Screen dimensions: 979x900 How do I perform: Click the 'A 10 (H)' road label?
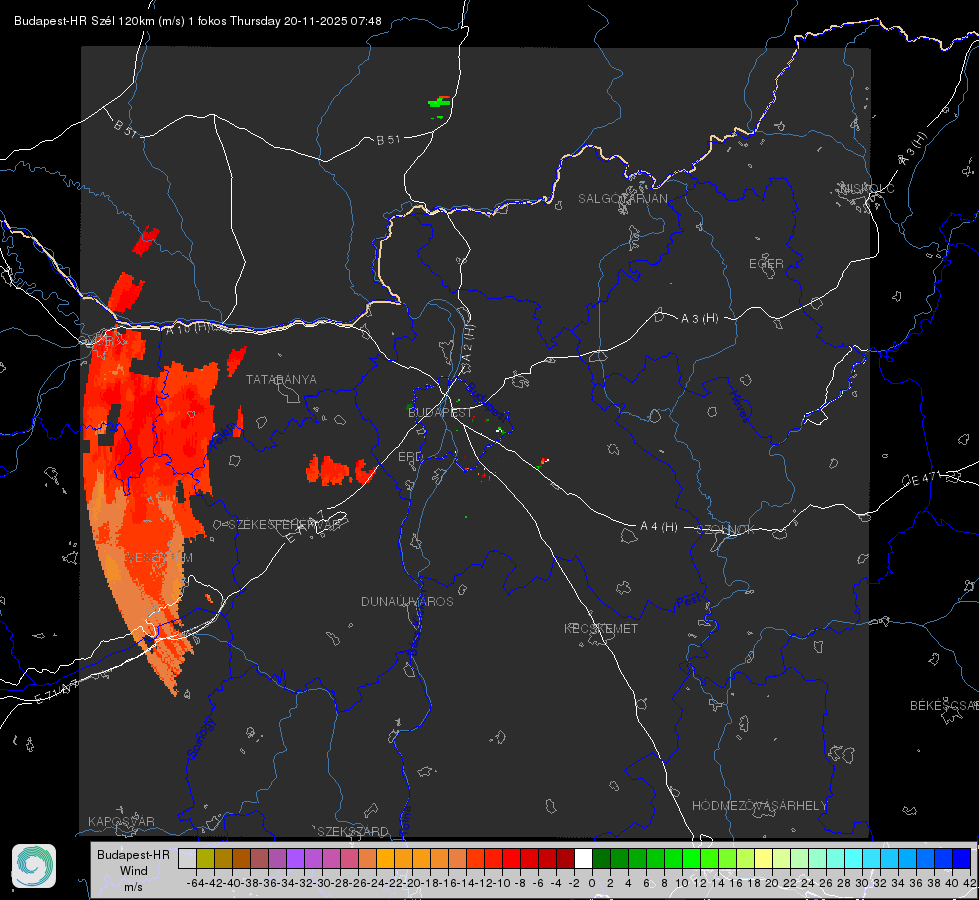click(x=190, y=327)
